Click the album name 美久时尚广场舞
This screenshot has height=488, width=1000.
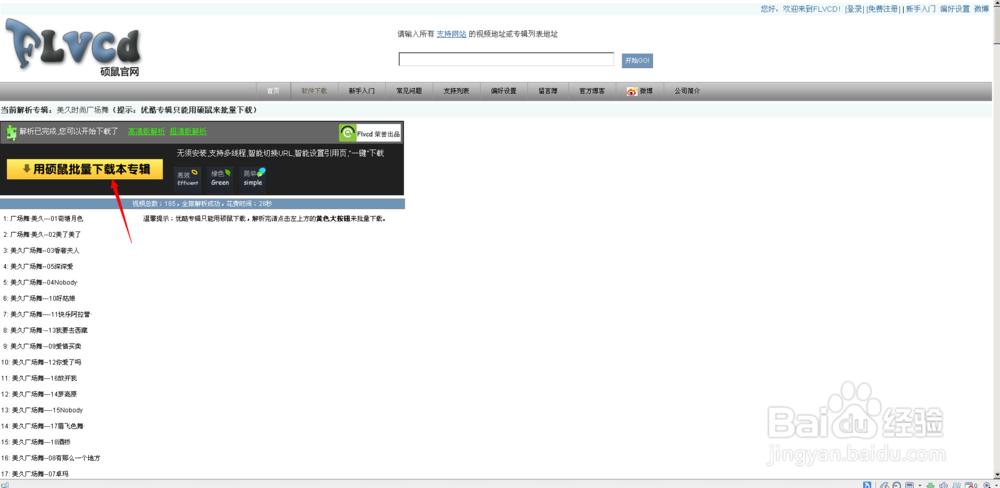[x=82, y=110]
